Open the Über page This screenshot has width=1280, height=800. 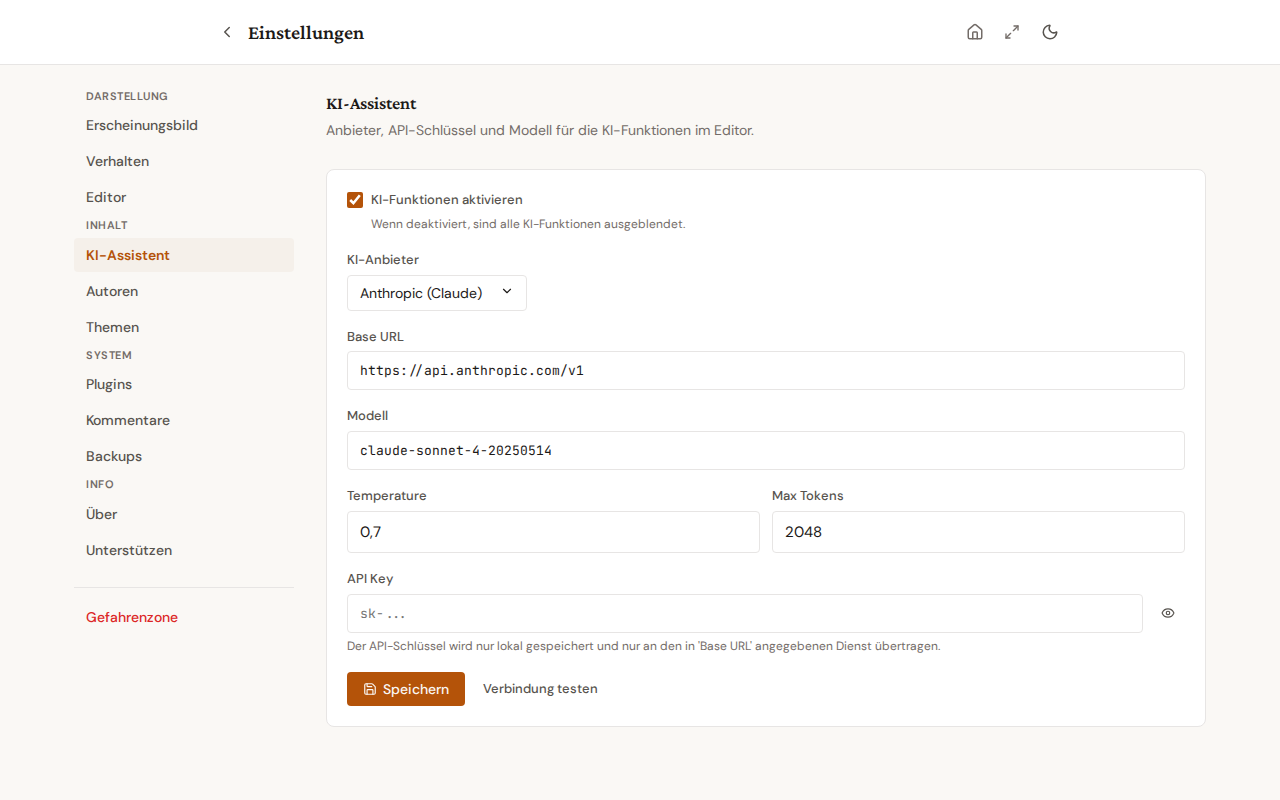coord(184,514)
